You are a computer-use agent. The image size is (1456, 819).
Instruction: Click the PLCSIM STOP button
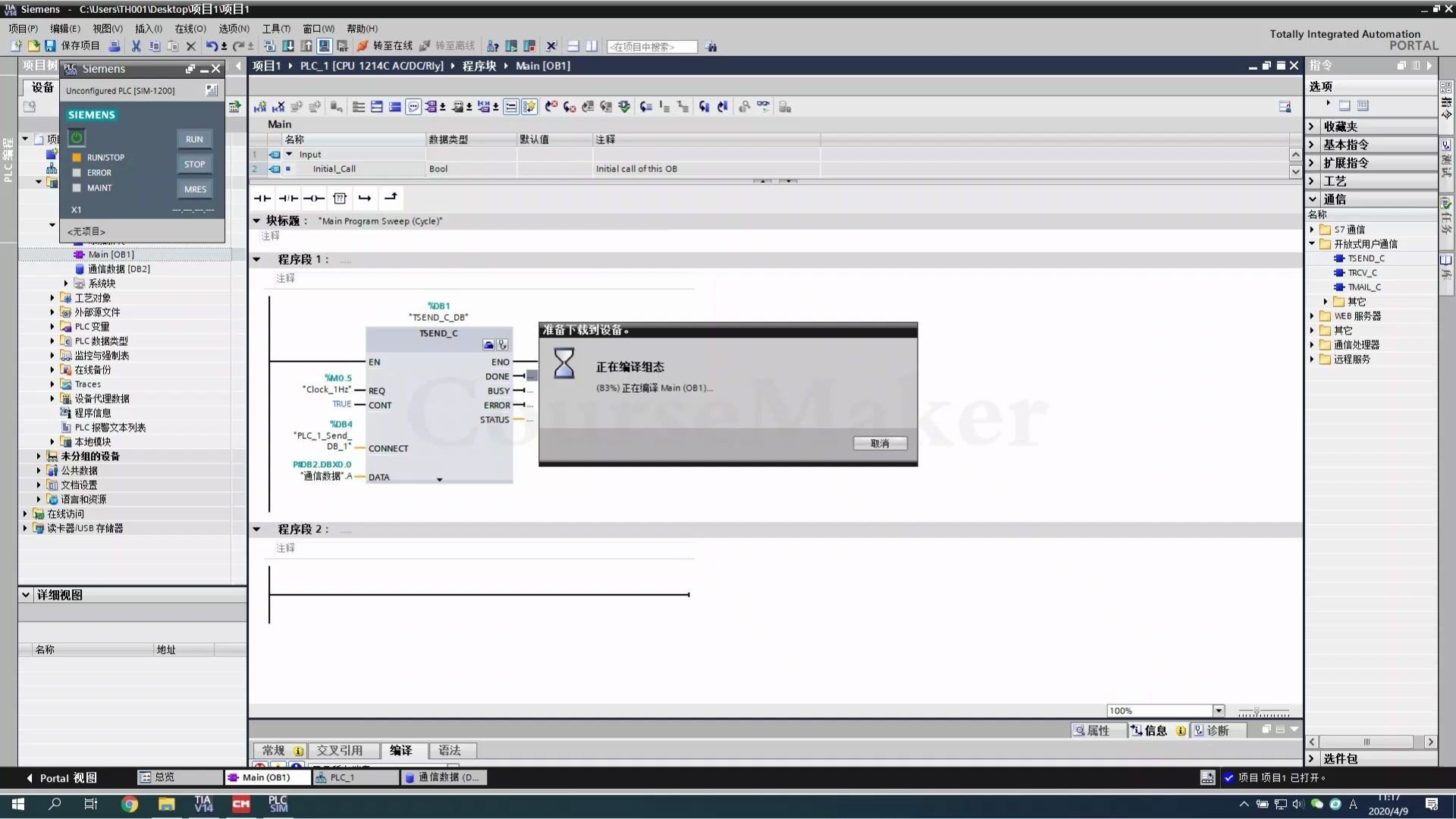tap(194, 164)
